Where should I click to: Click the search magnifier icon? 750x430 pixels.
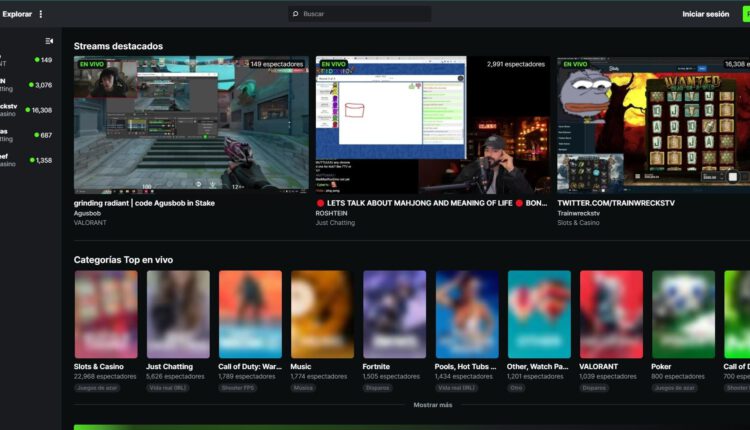[x=296, y=14]
